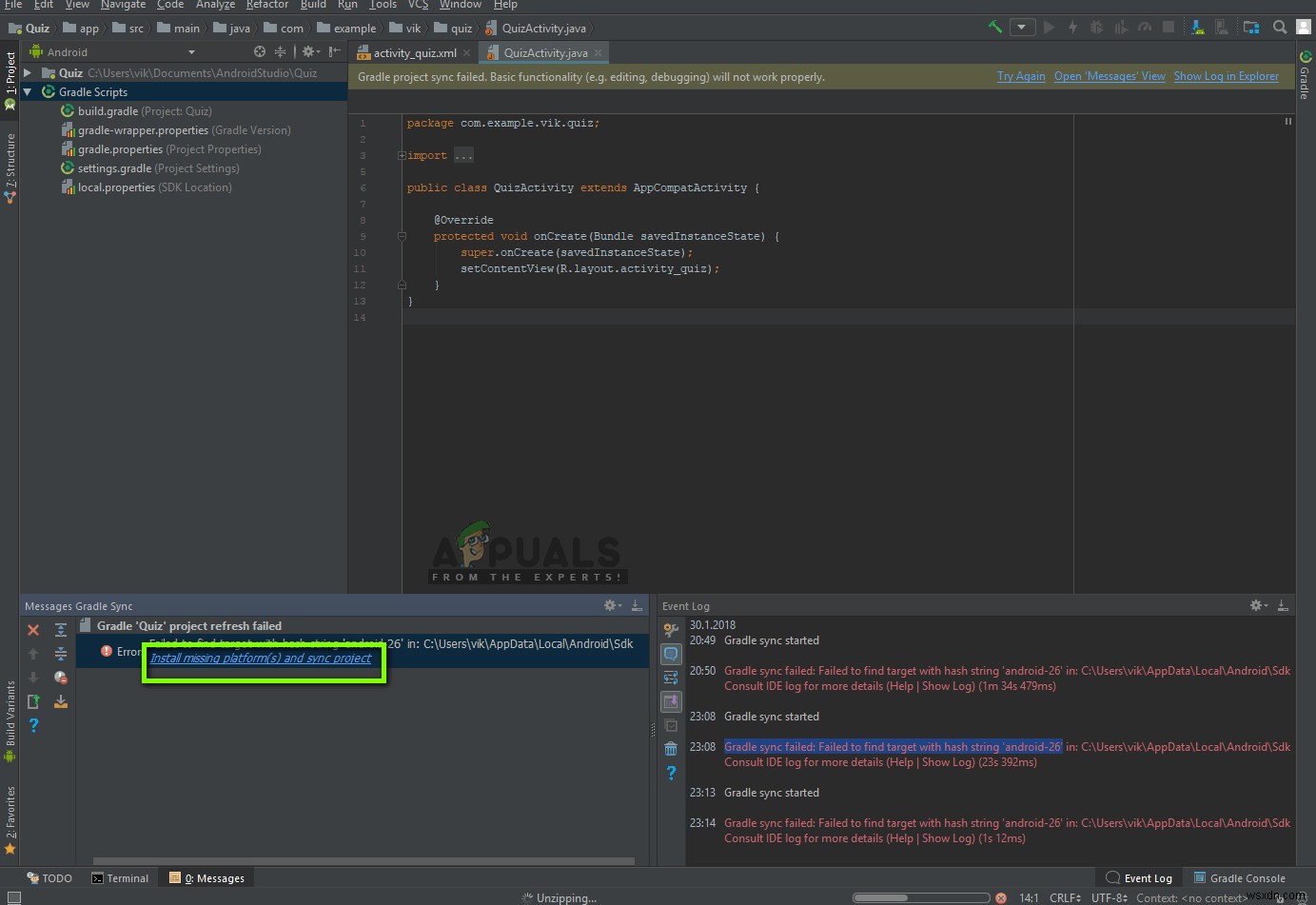Open Event Log settings gear icon

tap(1256, 605)
